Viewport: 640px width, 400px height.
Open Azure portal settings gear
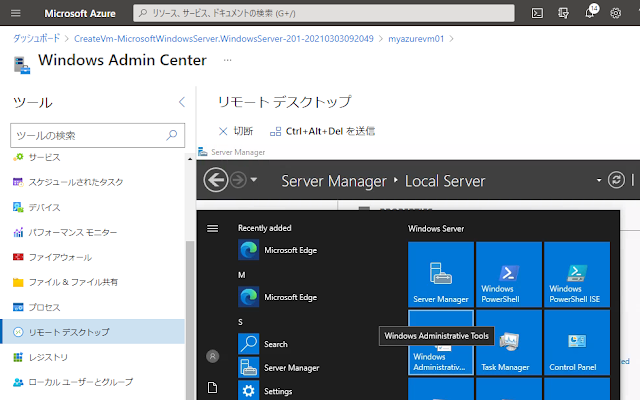[x=616, y=13]
